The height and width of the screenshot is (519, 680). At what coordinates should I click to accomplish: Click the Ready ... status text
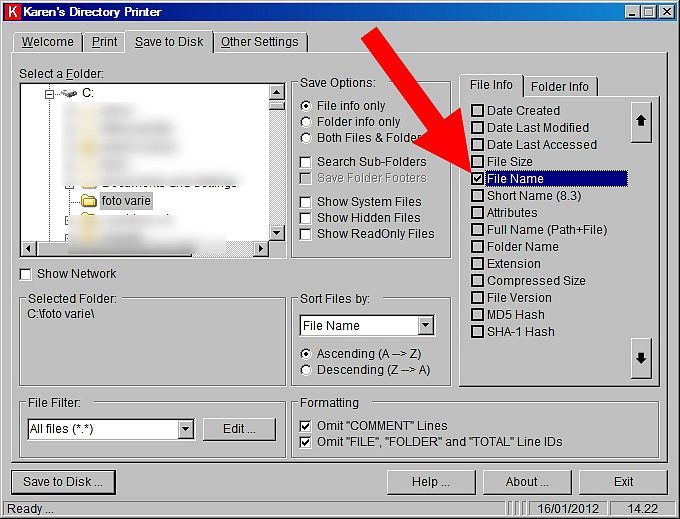(x=30, y=509)
